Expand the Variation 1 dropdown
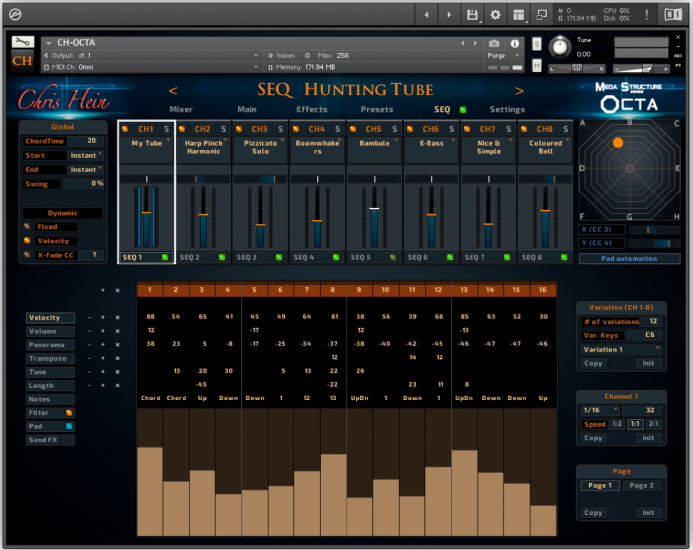This screenshot has width=693, height=550. 622,349
